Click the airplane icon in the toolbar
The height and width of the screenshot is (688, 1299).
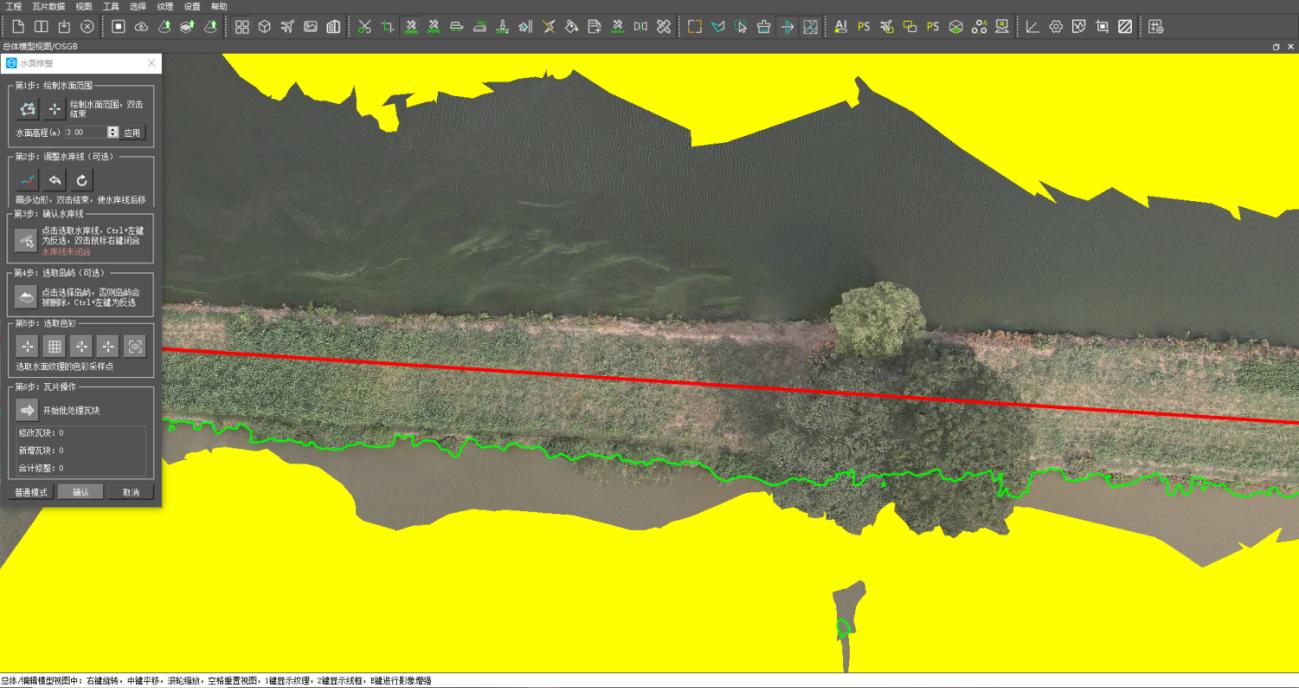[x=288, y=26]
